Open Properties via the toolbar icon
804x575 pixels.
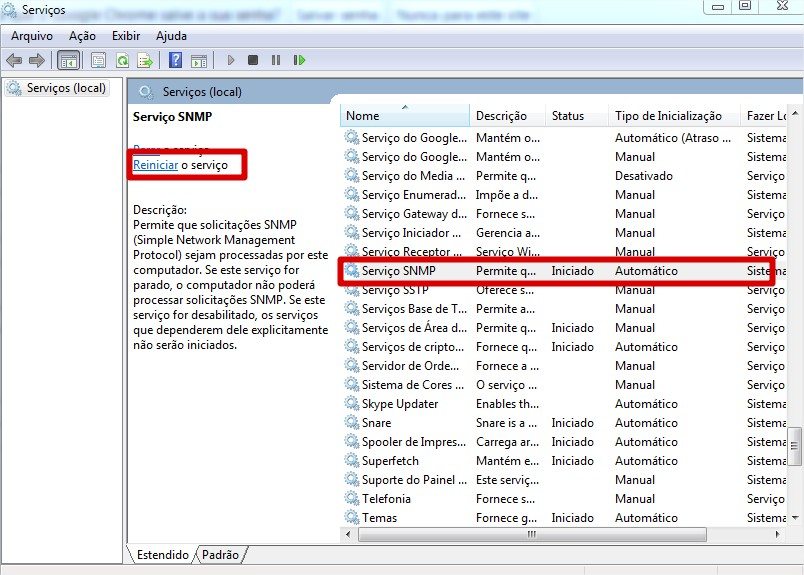[x=100, y=60]
